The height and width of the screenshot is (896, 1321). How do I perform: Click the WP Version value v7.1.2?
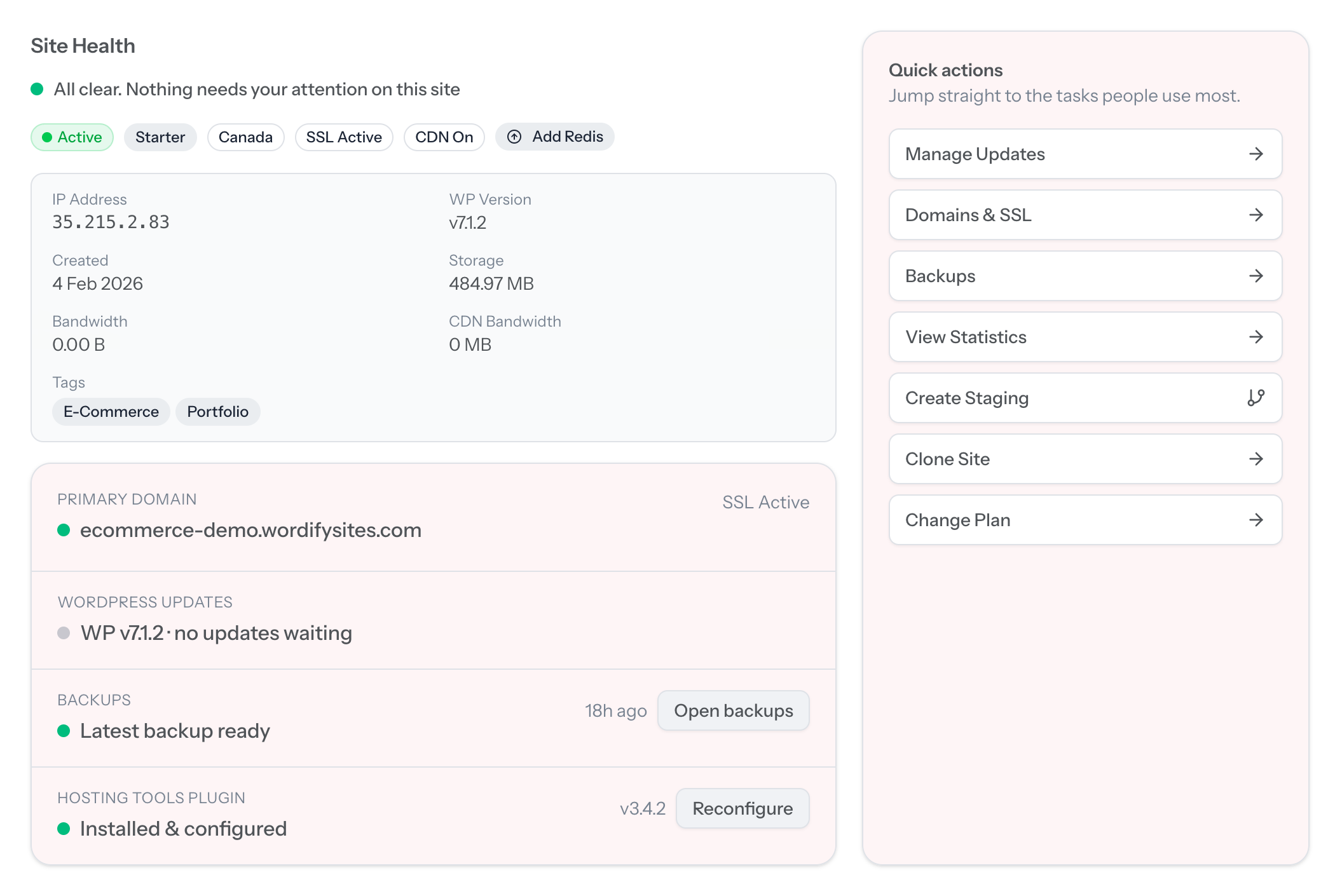tap(467, 222)
